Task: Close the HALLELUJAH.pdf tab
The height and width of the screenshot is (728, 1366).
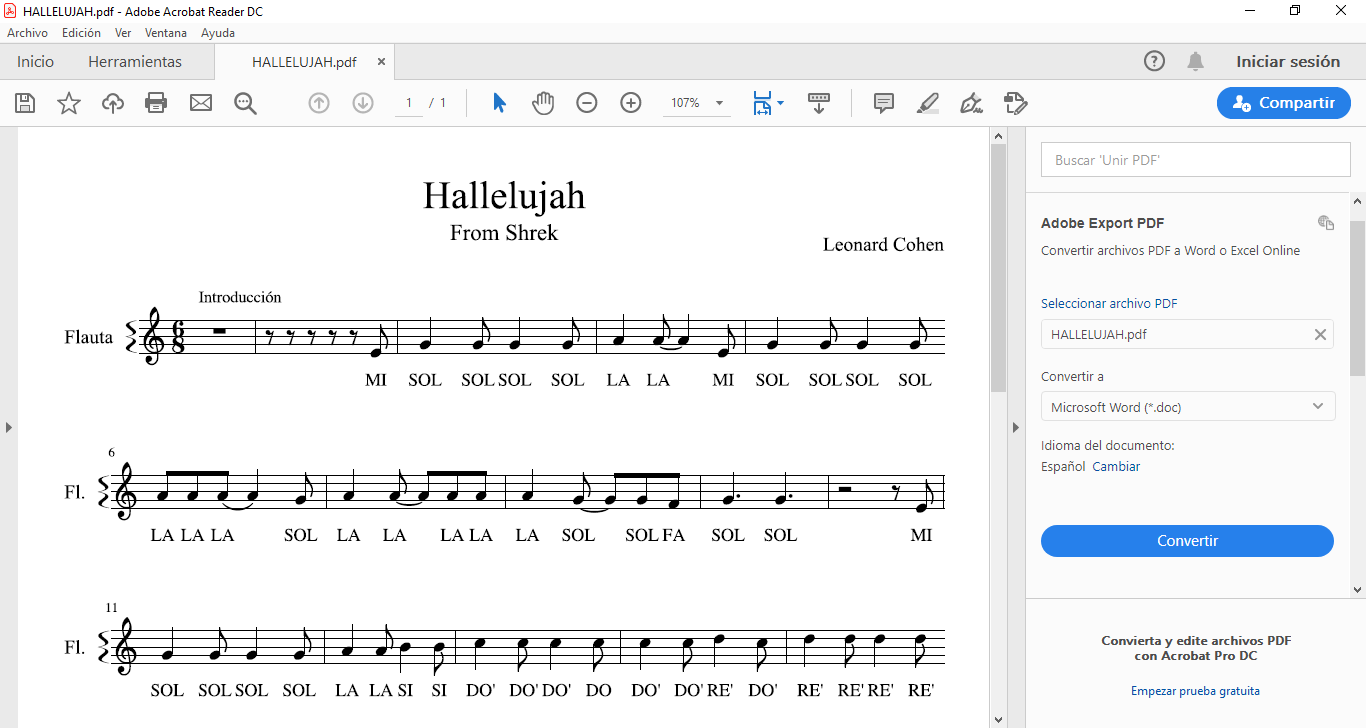Action: [381, 62]
